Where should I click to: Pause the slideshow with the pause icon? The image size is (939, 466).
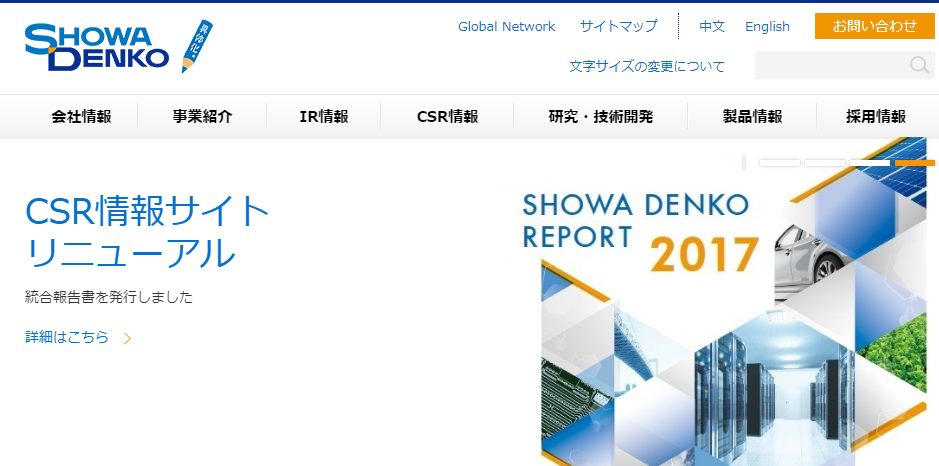click(x=744, y=162)
